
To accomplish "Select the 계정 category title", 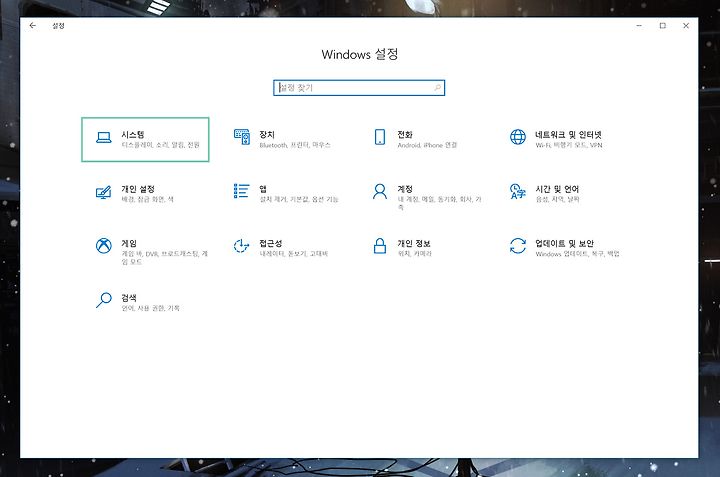I will point(405,189).
